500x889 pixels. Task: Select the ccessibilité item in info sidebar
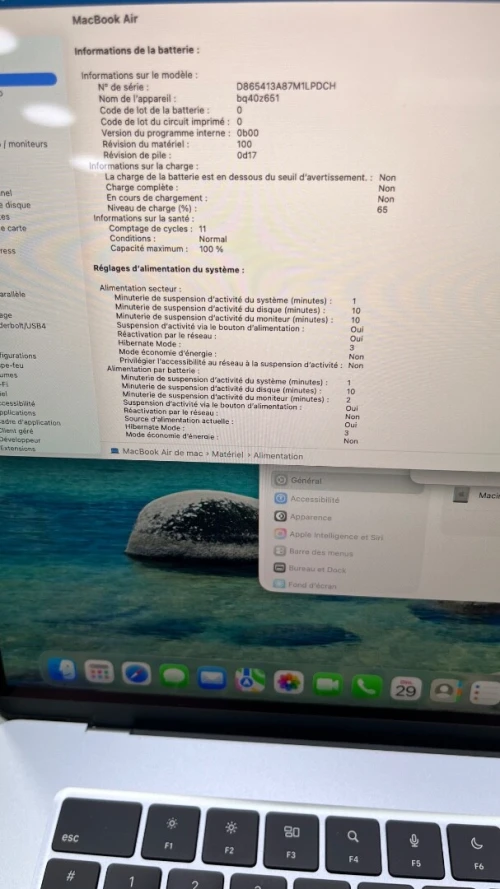tap(18, 404)
